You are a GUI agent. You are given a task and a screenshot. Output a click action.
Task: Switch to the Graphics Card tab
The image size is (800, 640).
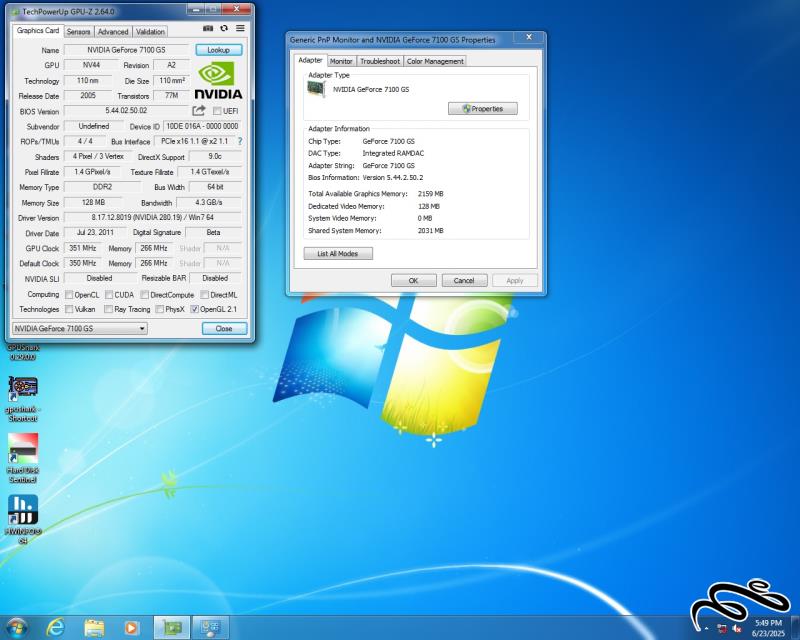pyautogui.click(x=38, y=31)
